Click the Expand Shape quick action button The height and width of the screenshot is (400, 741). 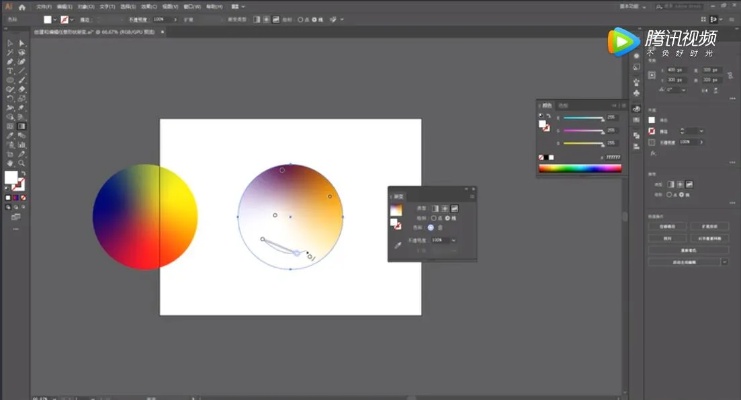[x=709, y=226]
